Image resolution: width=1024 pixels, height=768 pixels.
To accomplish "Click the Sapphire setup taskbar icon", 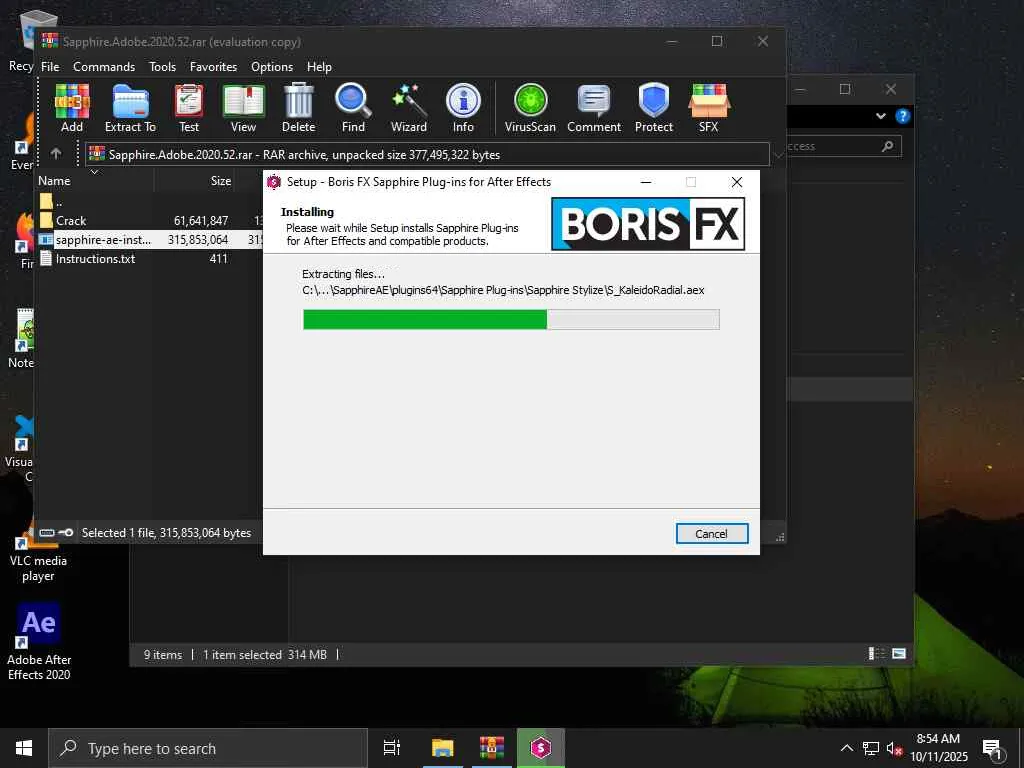I will (x=541, y=748).
